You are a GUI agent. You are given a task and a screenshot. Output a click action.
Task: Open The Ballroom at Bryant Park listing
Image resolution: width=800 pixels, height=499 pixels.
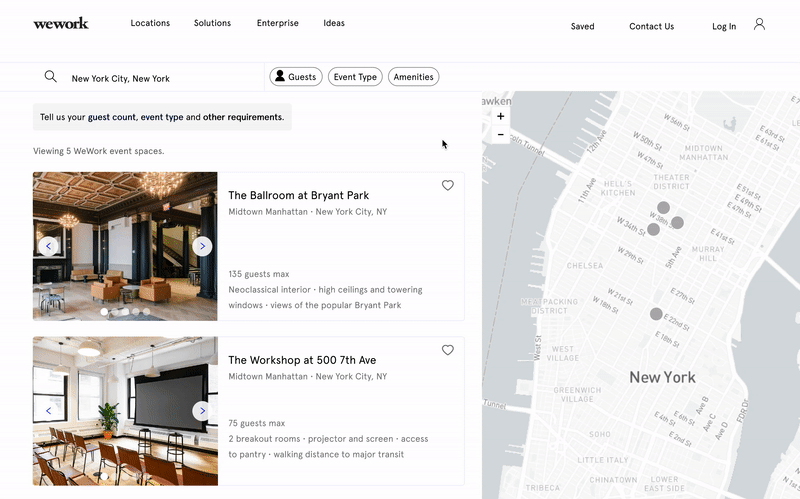point(298,195)
